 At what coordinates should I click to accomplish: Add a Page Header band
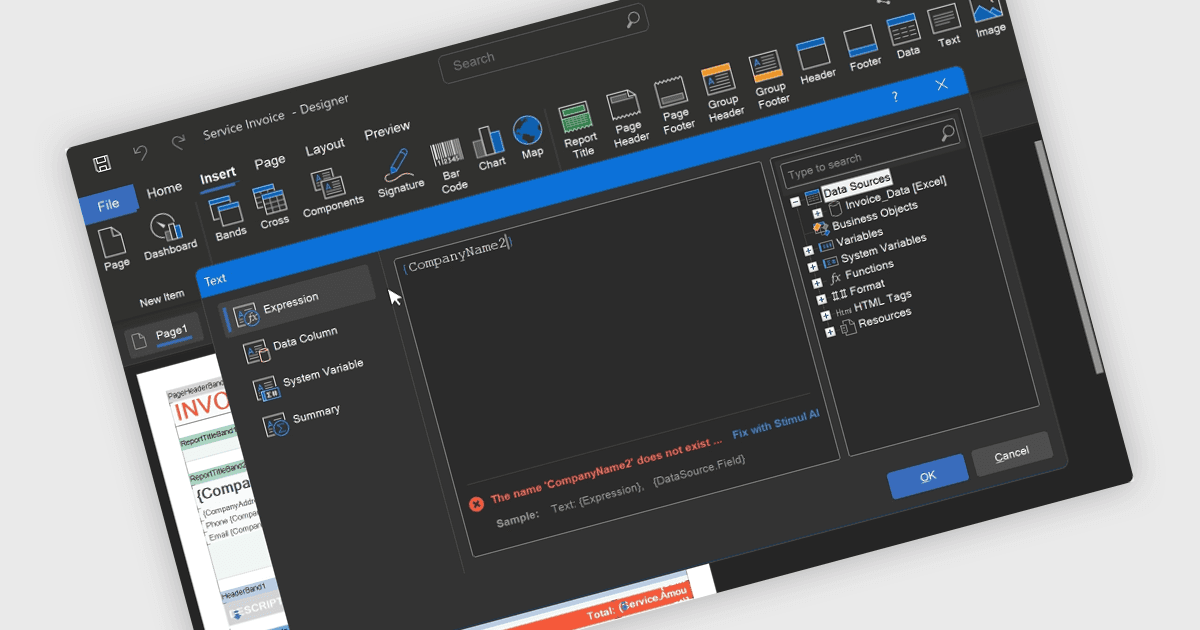[x=627, y=118]
